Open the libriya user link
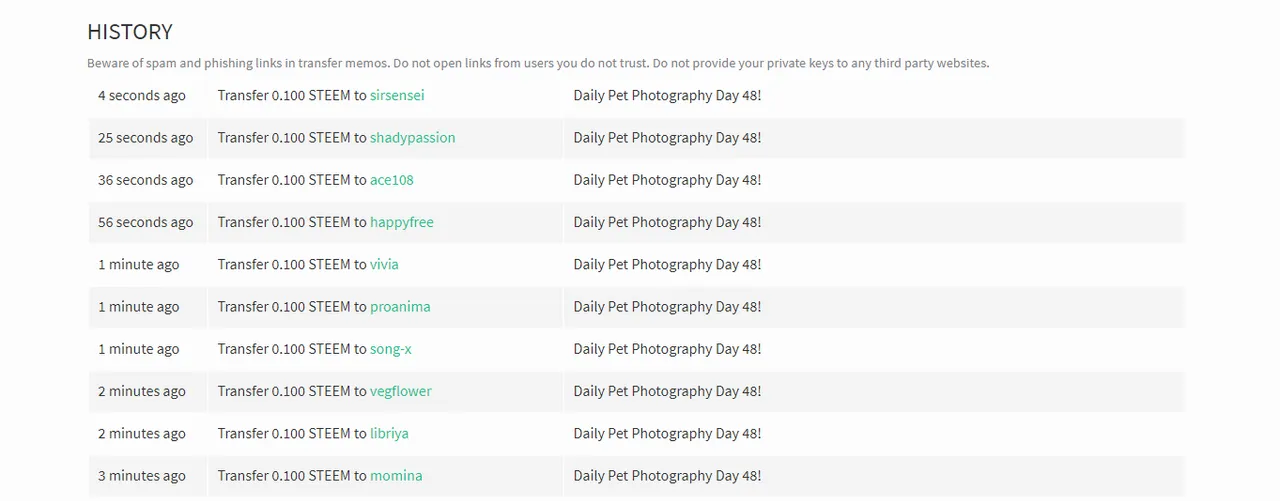This screenshot has width=1280, height=501. pyautogui.click(x=389, y=434)
